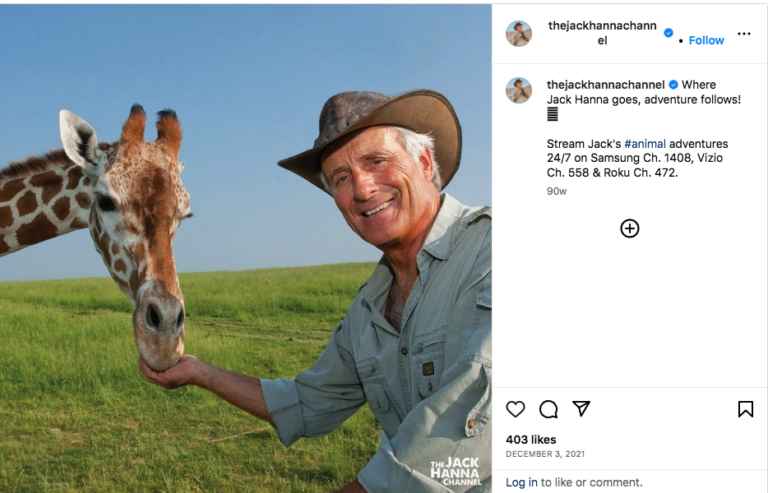This screenshot has height=493, width=768.
Task: Open the profile avatar in the post header
Action: pyautogui.click(x=519, y=33)
